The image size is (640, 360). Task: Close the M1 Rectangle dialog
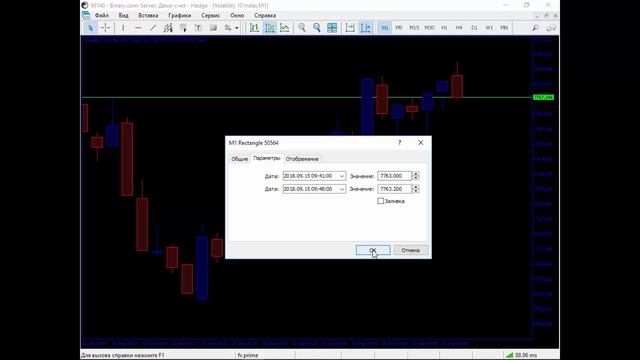[420, 142]
